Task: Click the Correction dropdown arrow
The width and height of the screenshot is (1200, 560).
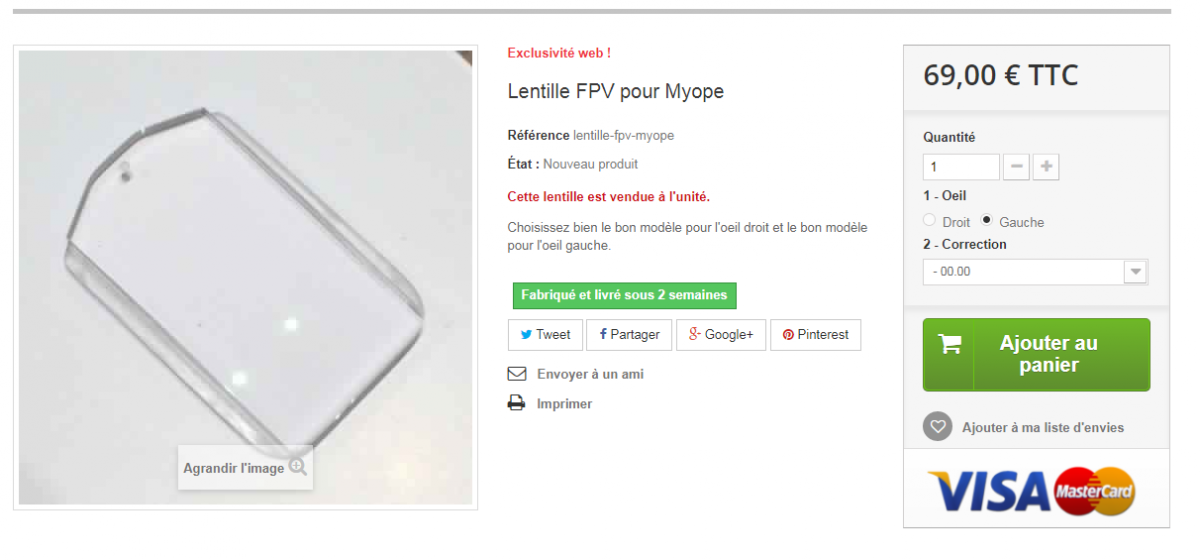Action: (1135, 272)
